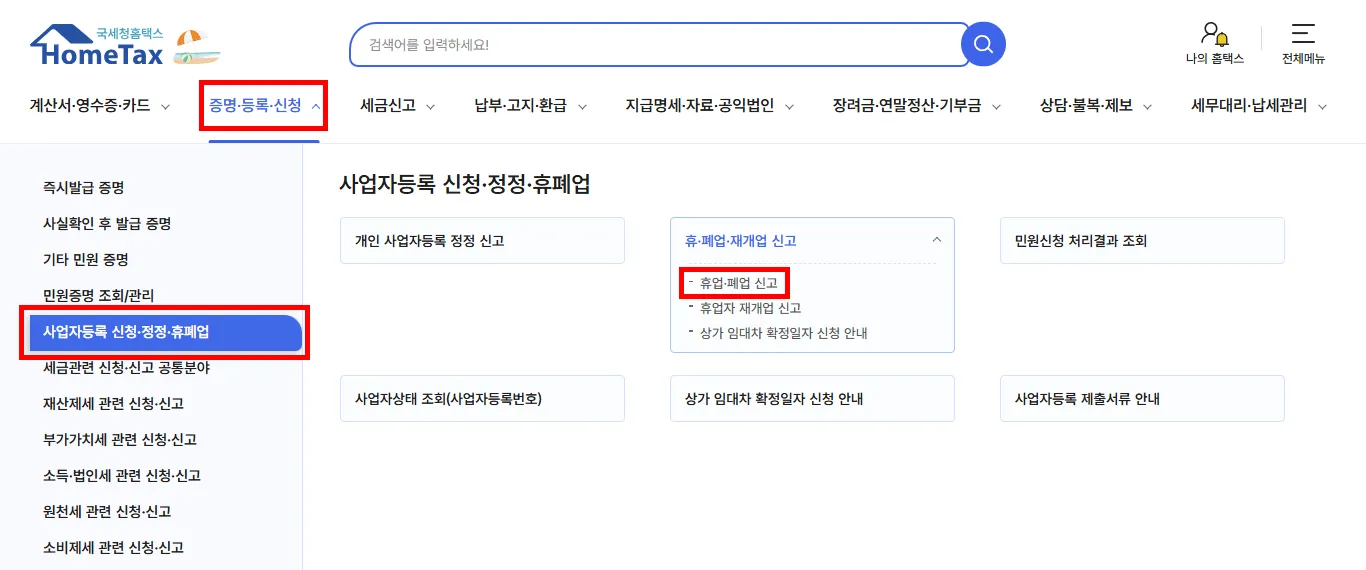Click chevron next to 지급명세·자료·공익법인
Image resolution: width=1366 pixels, height=570 pixels.
[x=788, y=106]
